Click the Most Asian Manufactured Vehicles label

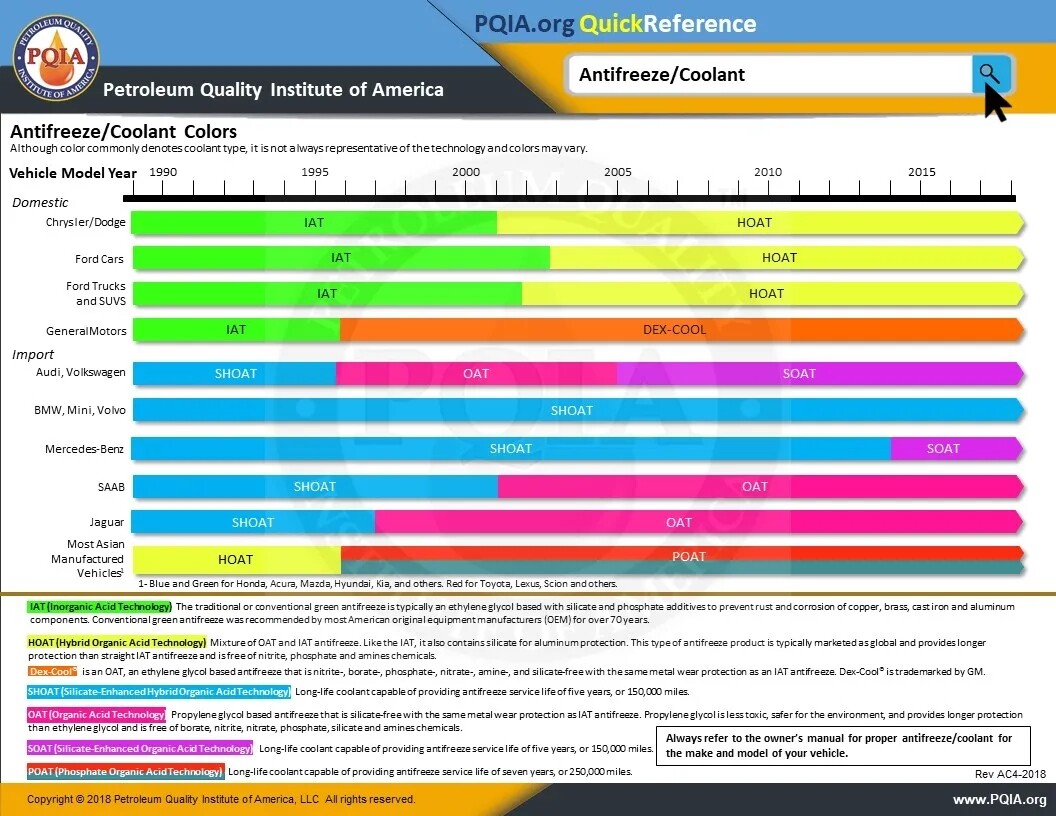click(88, 559)
